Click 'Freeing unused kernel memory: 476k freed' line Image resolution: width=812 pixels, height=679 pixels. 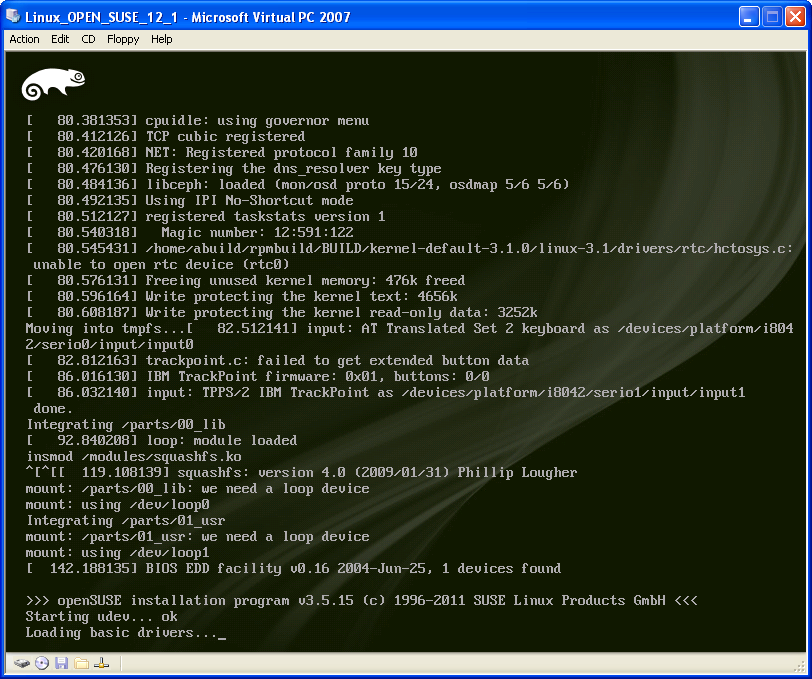point(245,281)
